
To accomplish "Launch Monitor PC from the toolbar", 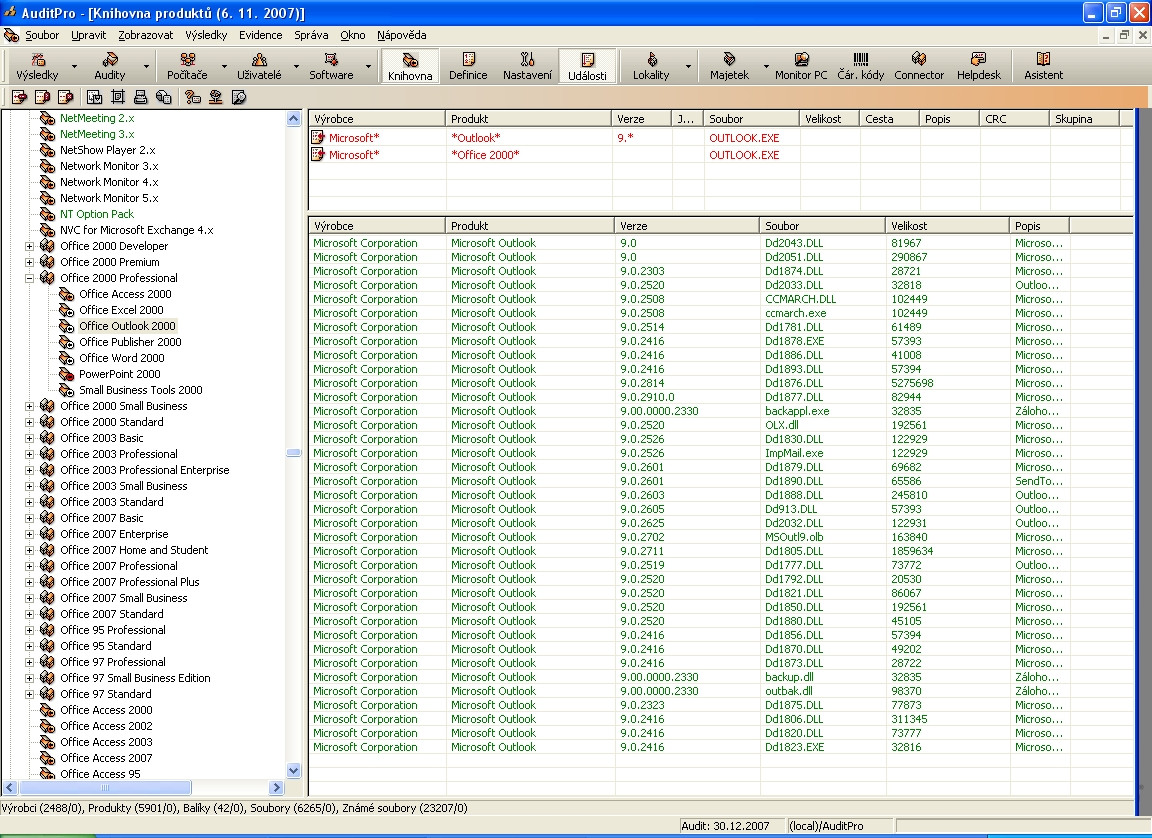I will click(801, 66).
